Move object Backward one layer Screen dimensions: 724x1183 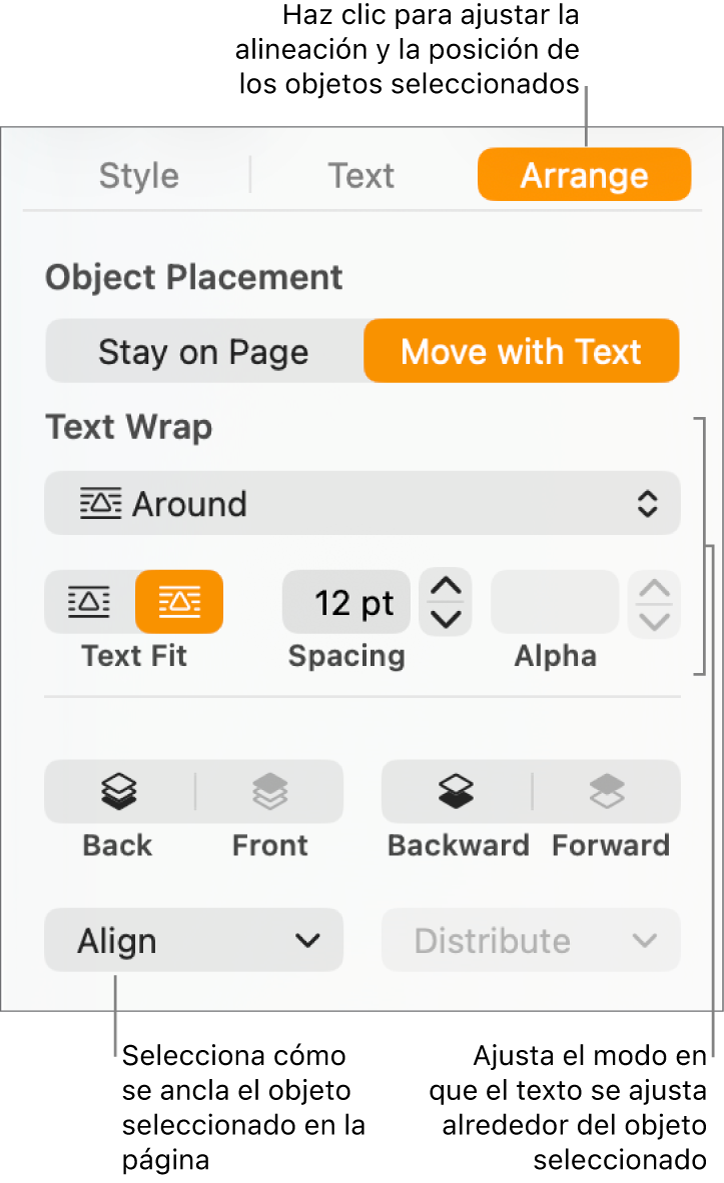click(x=456, y=792)
